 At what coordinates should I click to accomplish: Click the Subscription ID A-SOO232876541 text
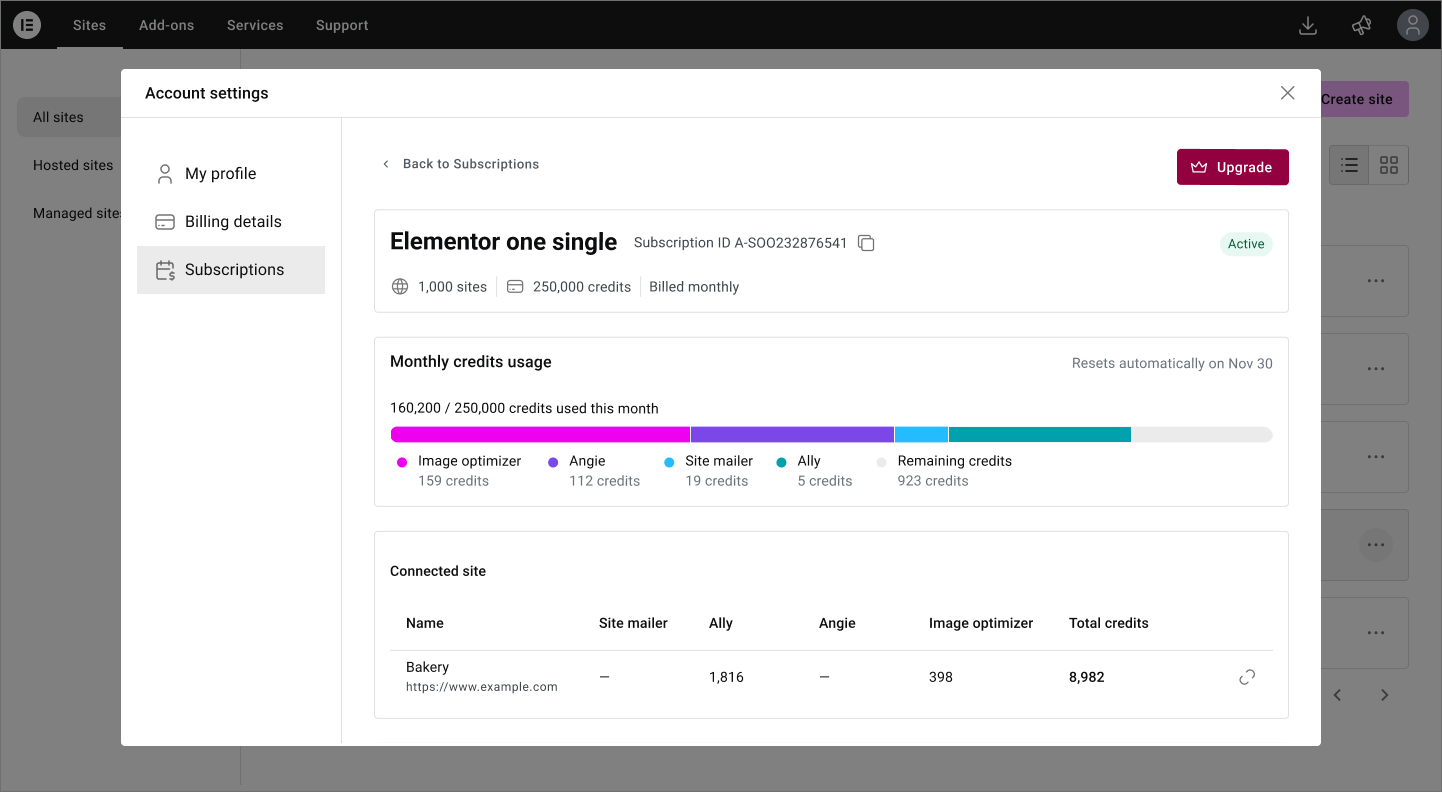click(741, 243)
